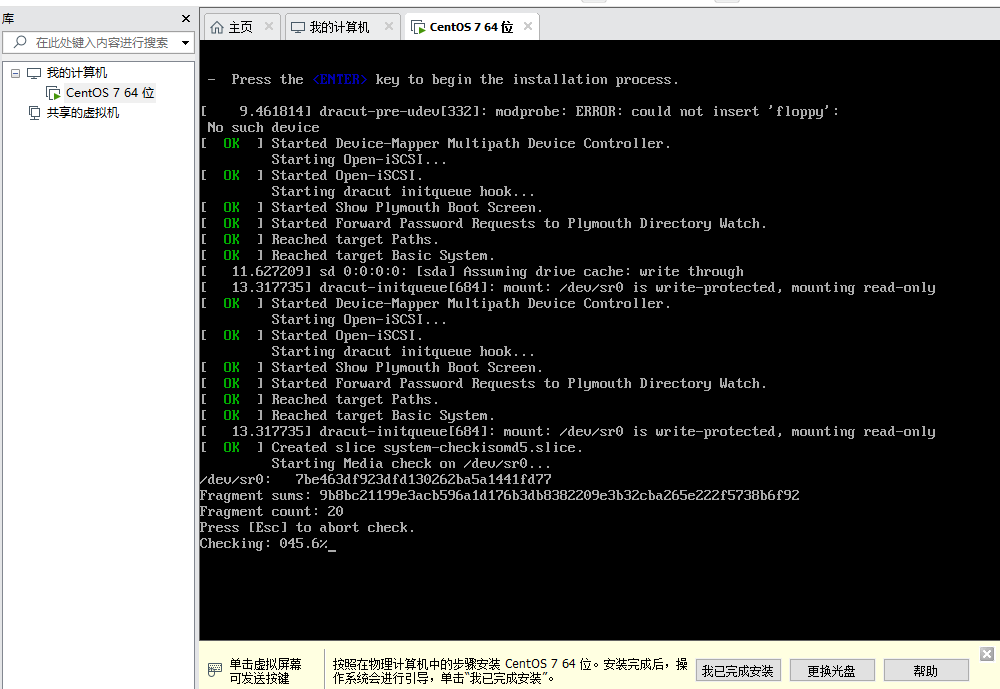The height and width of the screenshot is (689, 1000).
Task: Collapse the 我的计算机 tree node
Action: click(15, 73)
